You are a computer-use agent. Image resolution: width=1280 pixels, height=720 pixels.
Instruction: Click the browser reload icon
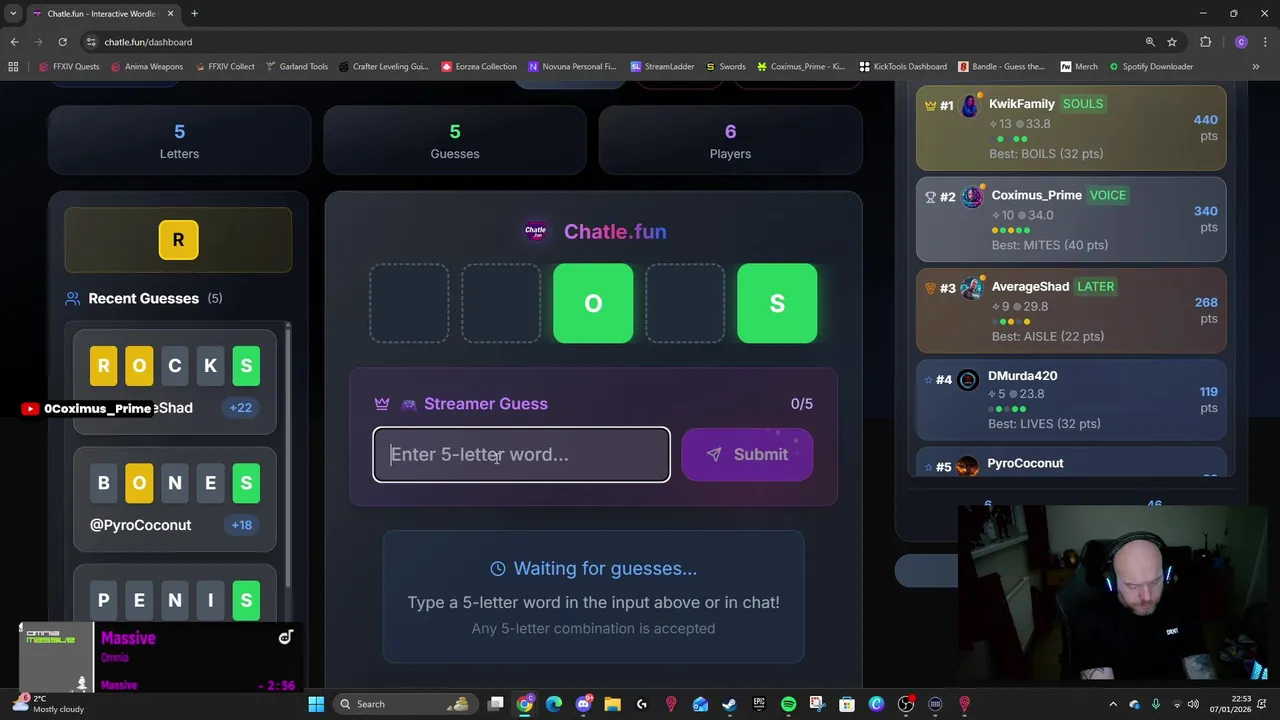[62, 42]
